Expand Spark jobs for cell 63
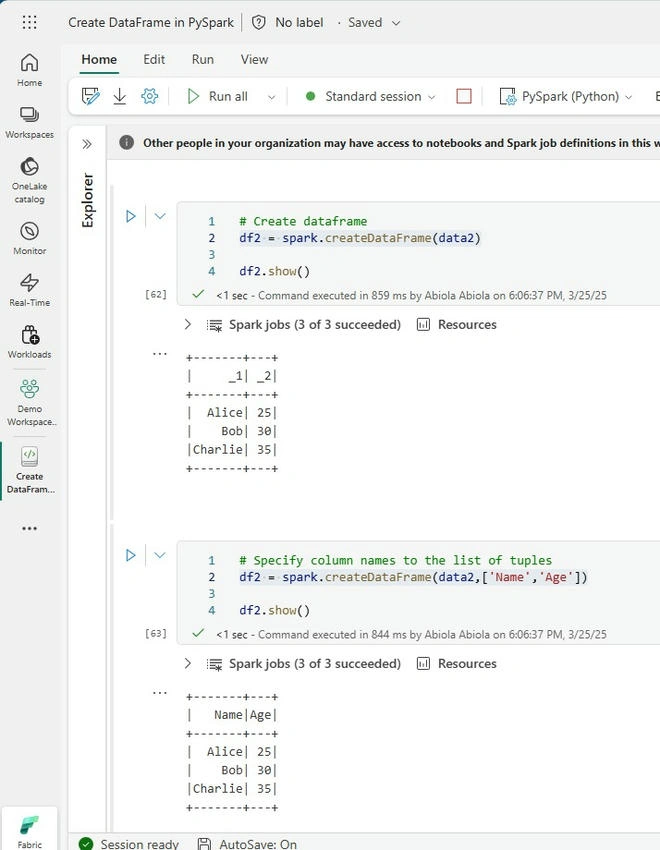Image resolution: width=660 pixels, height=850 pixels. tap(187, 664)
